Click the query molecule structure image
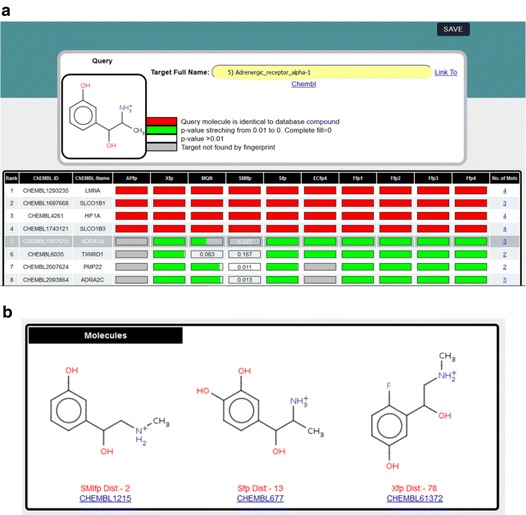 [104, 116]
